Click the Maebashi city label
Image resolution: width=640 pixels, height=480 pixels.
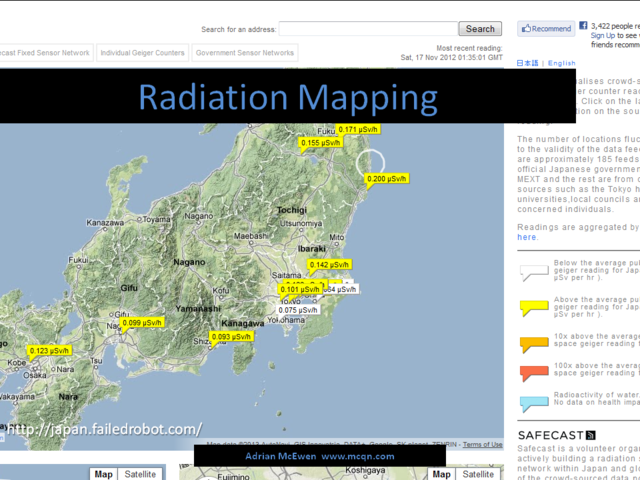coord(251,236)
